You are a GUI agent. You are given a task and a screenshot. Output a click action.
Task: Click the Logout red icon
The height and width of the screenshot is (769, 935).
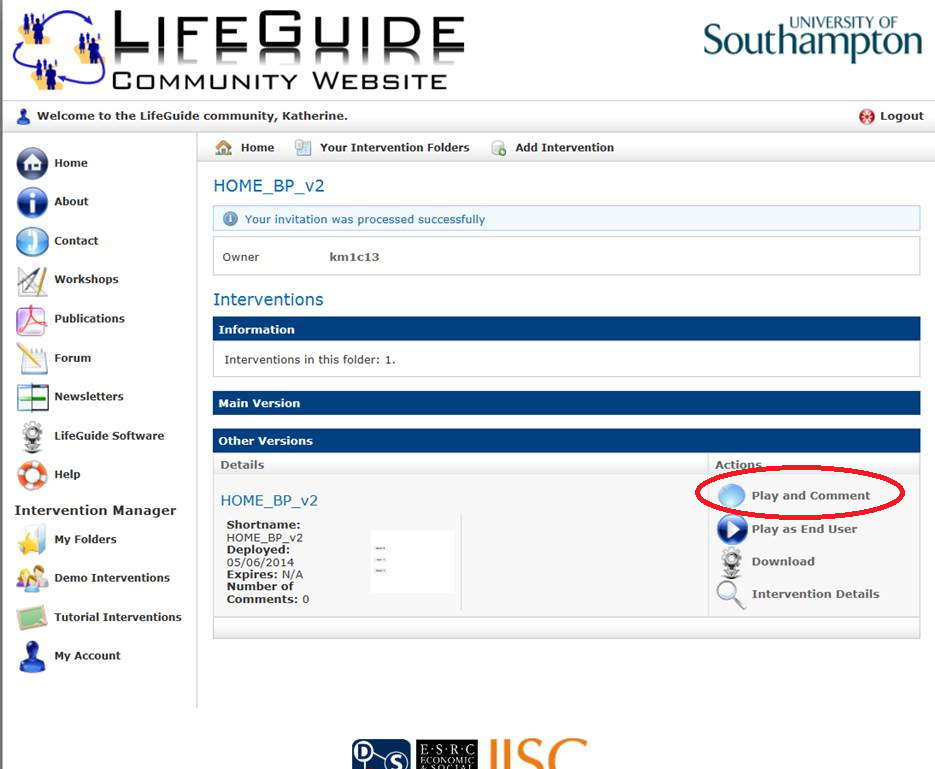866,116
